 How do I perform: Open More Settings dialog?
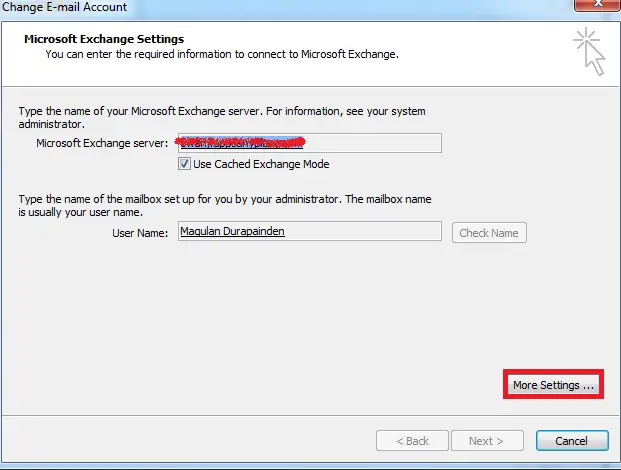pyautogui.click(x=553, y=384)
